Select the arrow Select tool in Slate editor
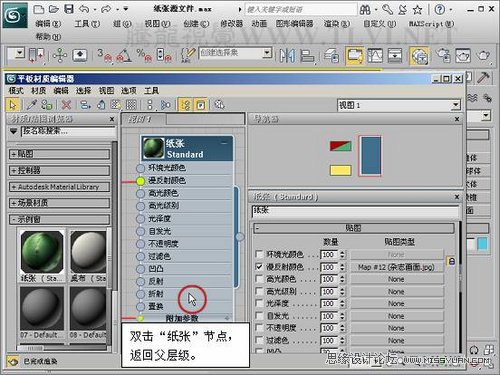Image resolution: width=500 pixels, height=375 pixels. tap(13, 105)
